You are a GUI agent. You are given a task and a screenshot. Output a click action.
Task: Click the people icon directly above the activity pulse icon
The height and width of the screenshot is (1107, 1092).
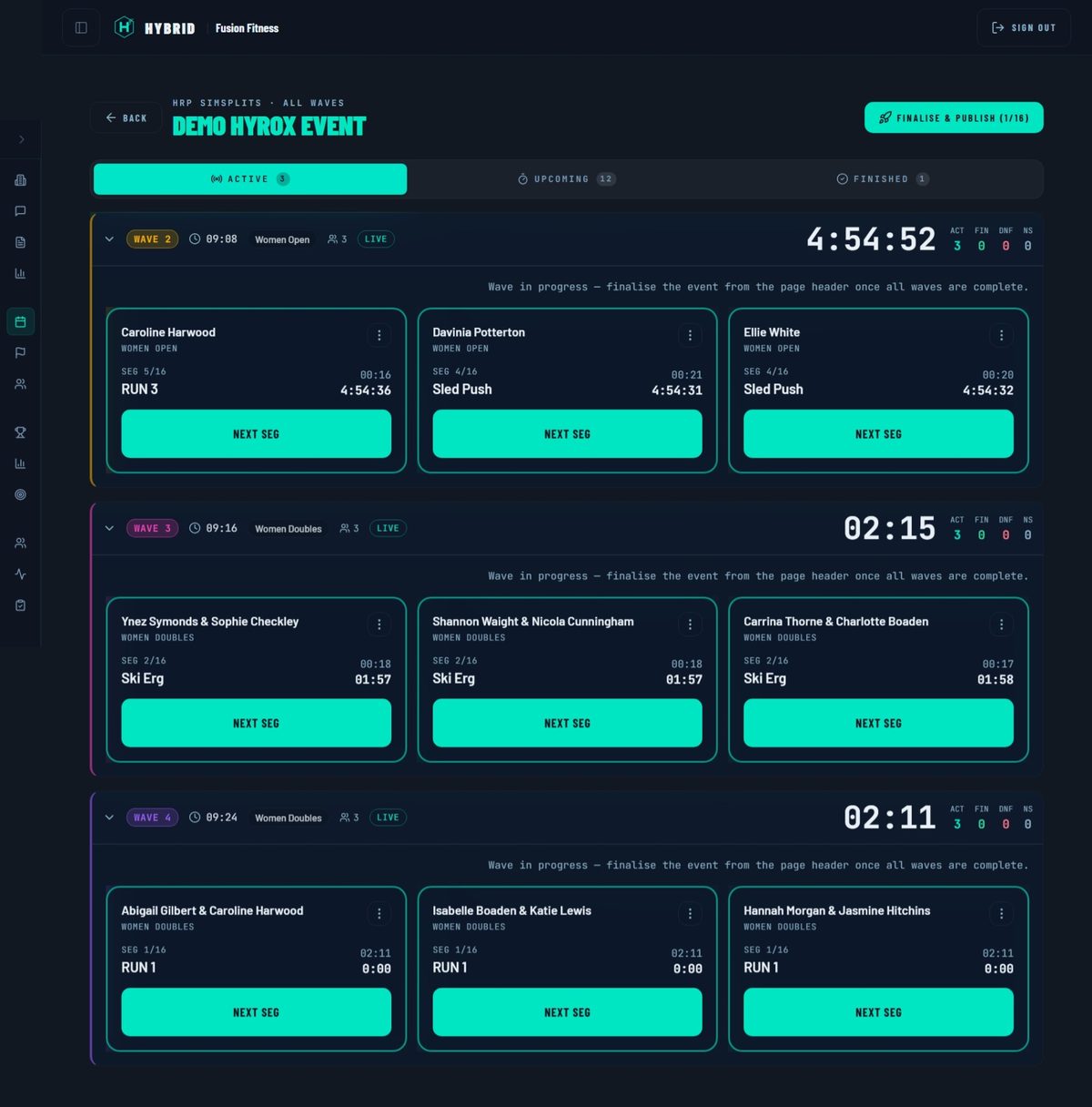(20, 543)
